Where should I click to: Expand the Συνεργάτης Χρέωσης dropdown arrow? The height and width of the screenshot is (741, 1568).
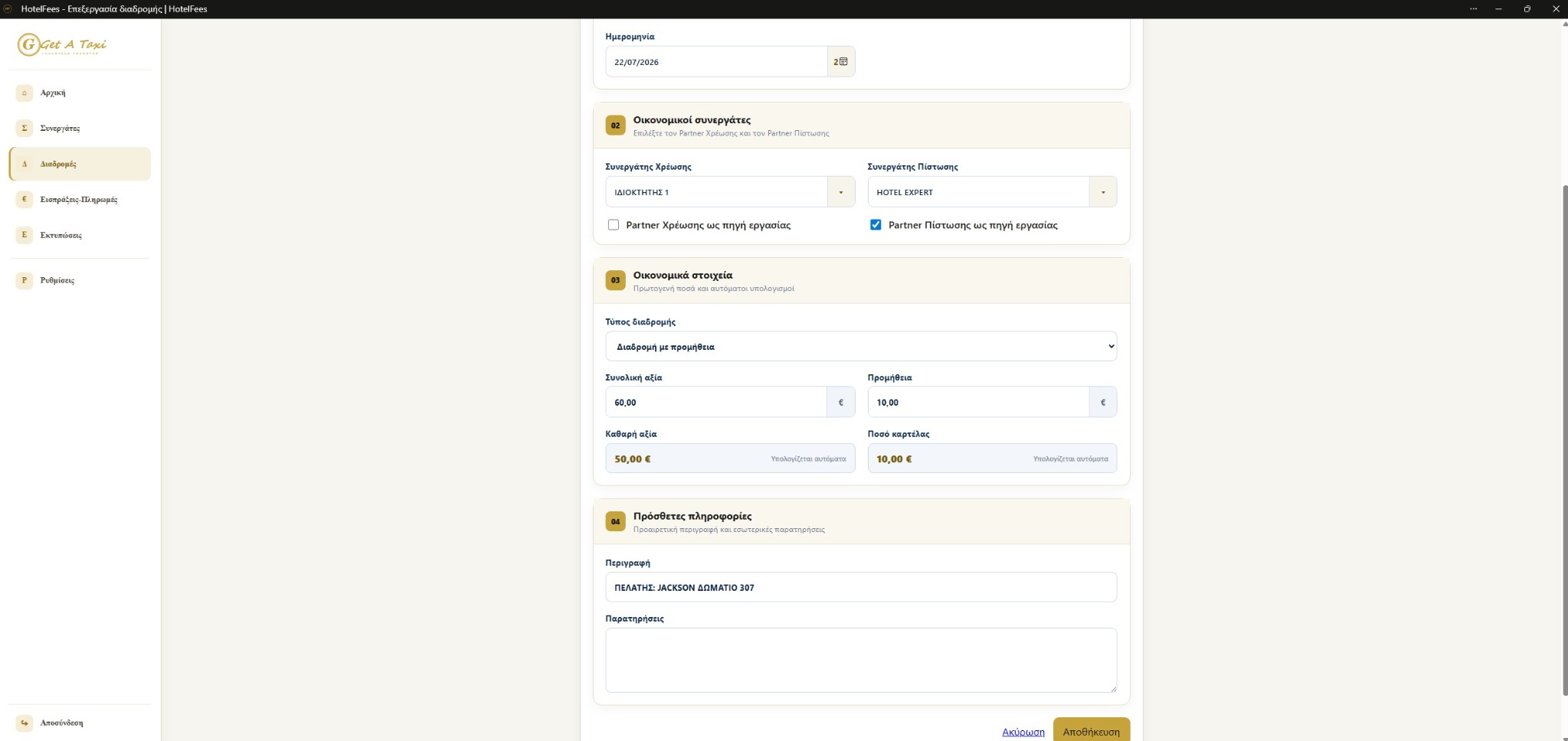(841, 192)
